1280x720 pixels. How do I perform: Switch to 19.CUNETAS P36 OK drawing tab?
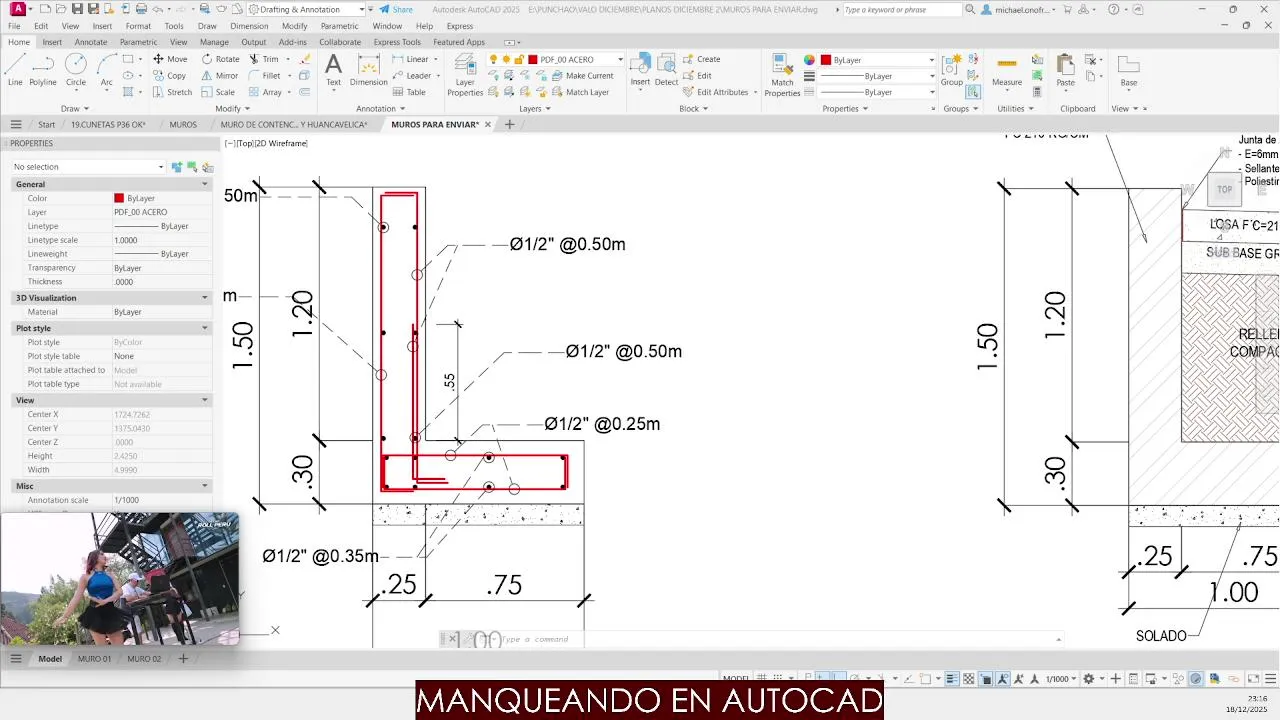108,125
